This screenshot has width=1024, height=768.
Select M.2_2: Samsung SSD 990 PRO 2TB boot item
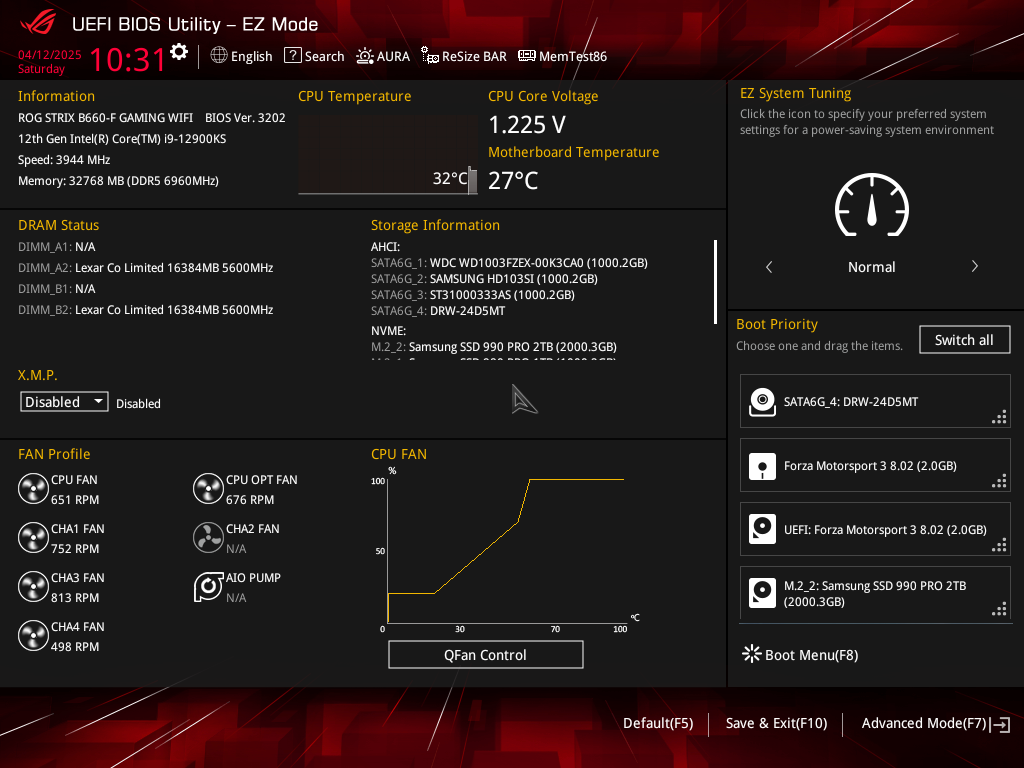coord(875,593)
